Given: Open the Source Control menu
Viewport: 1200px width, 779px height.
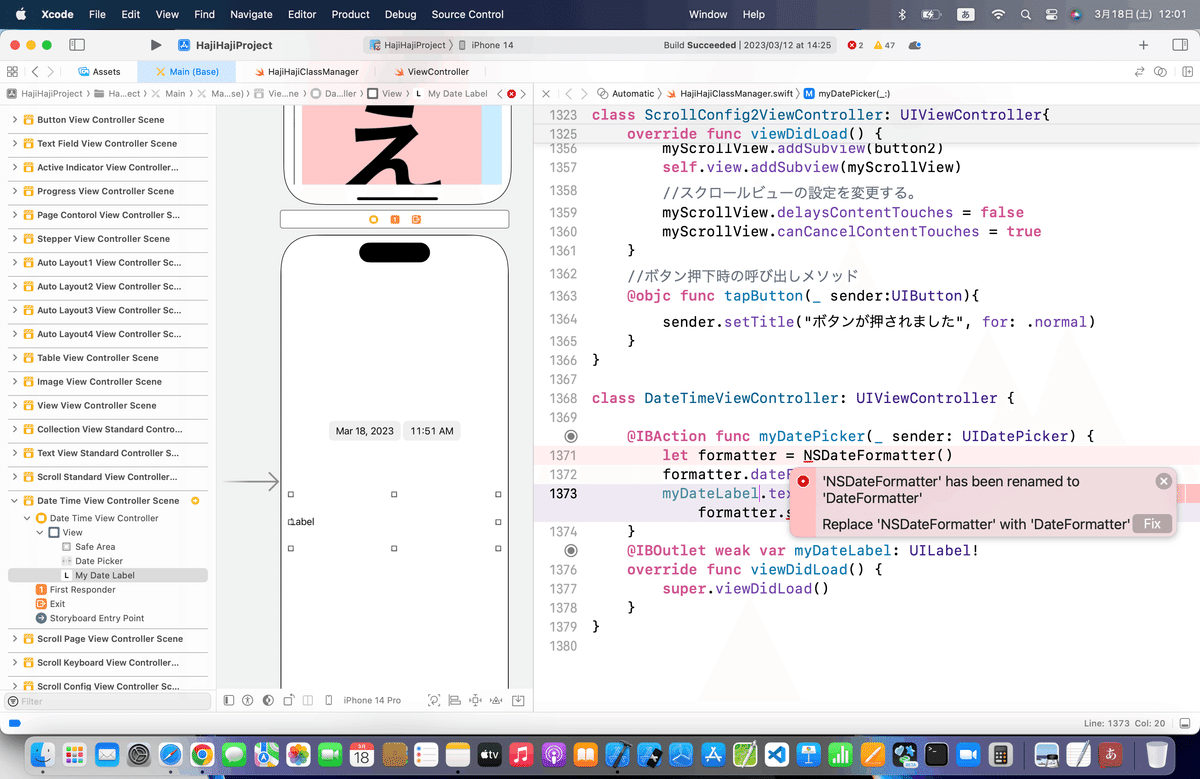Looking at the screenshot, I should (468, 14).
